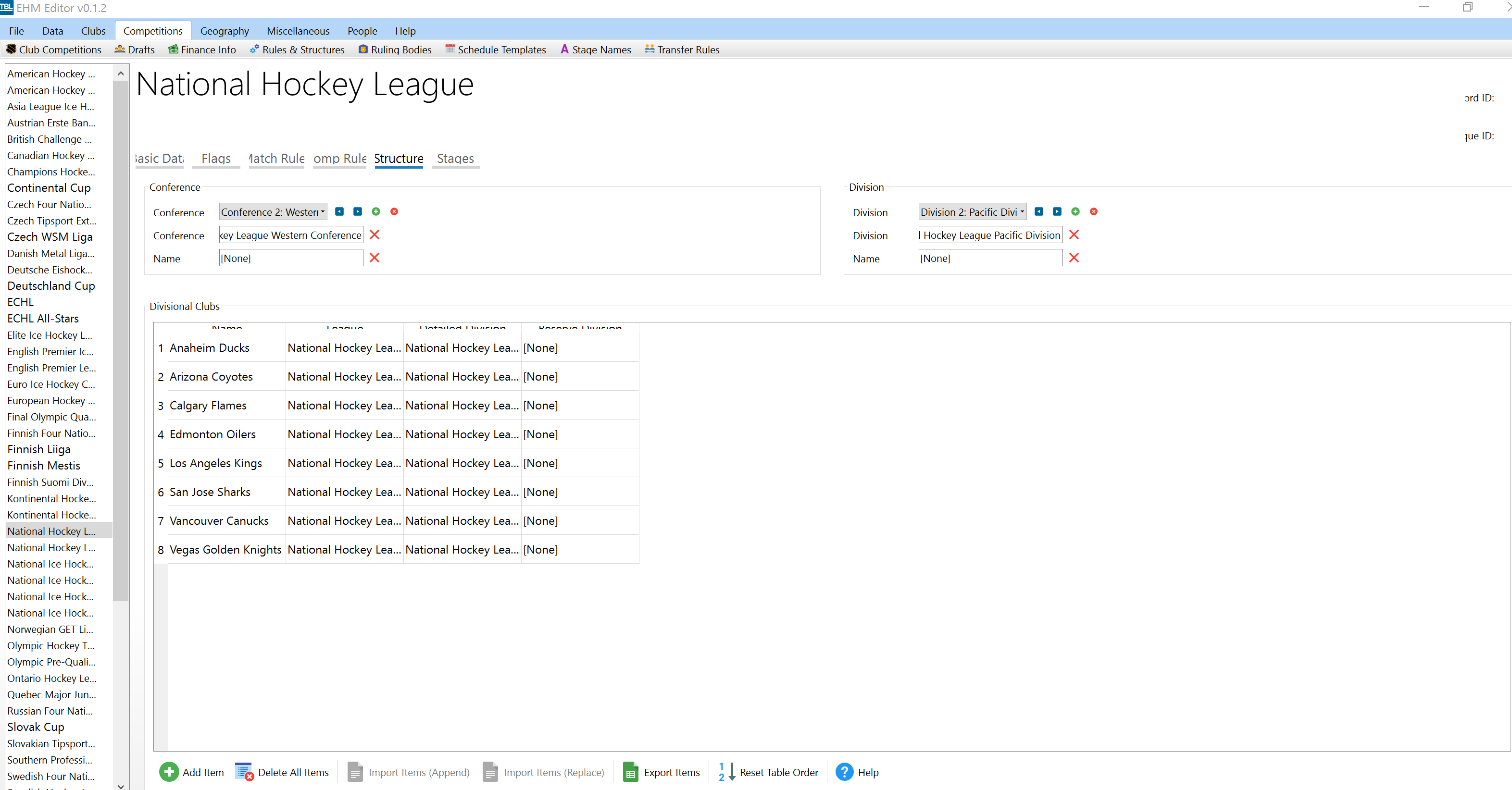Click the Add Item button

click(x=191, y=772)
